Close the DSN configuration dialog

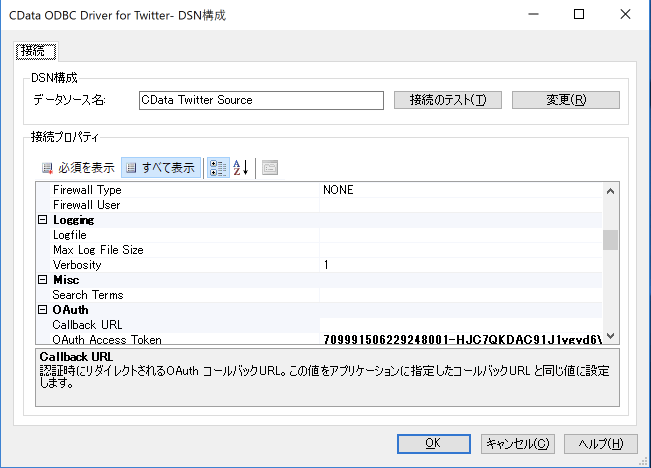(x=625, y=15)
